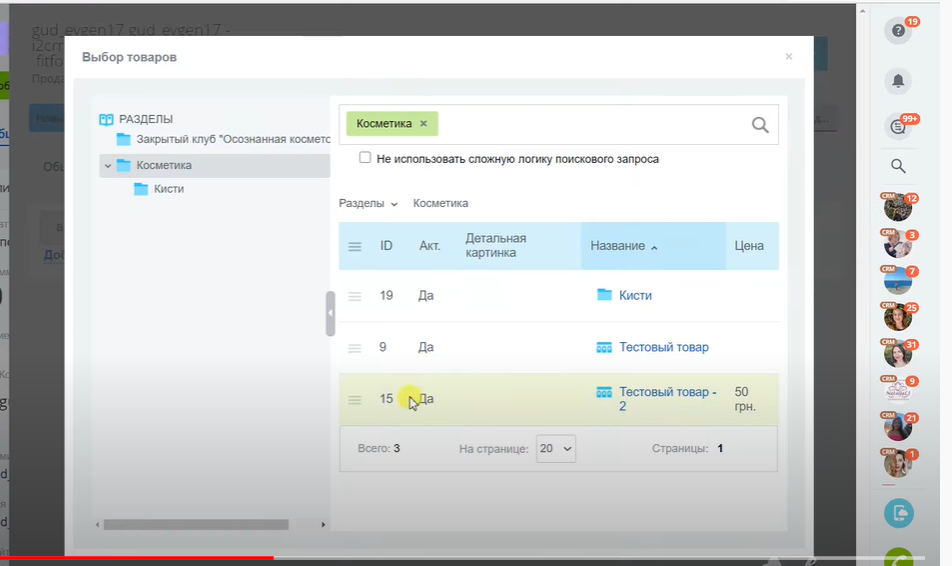Click the РАЗДЕЛЫ book icon
The image size is (952, 566).
click(x=106, y=119)
